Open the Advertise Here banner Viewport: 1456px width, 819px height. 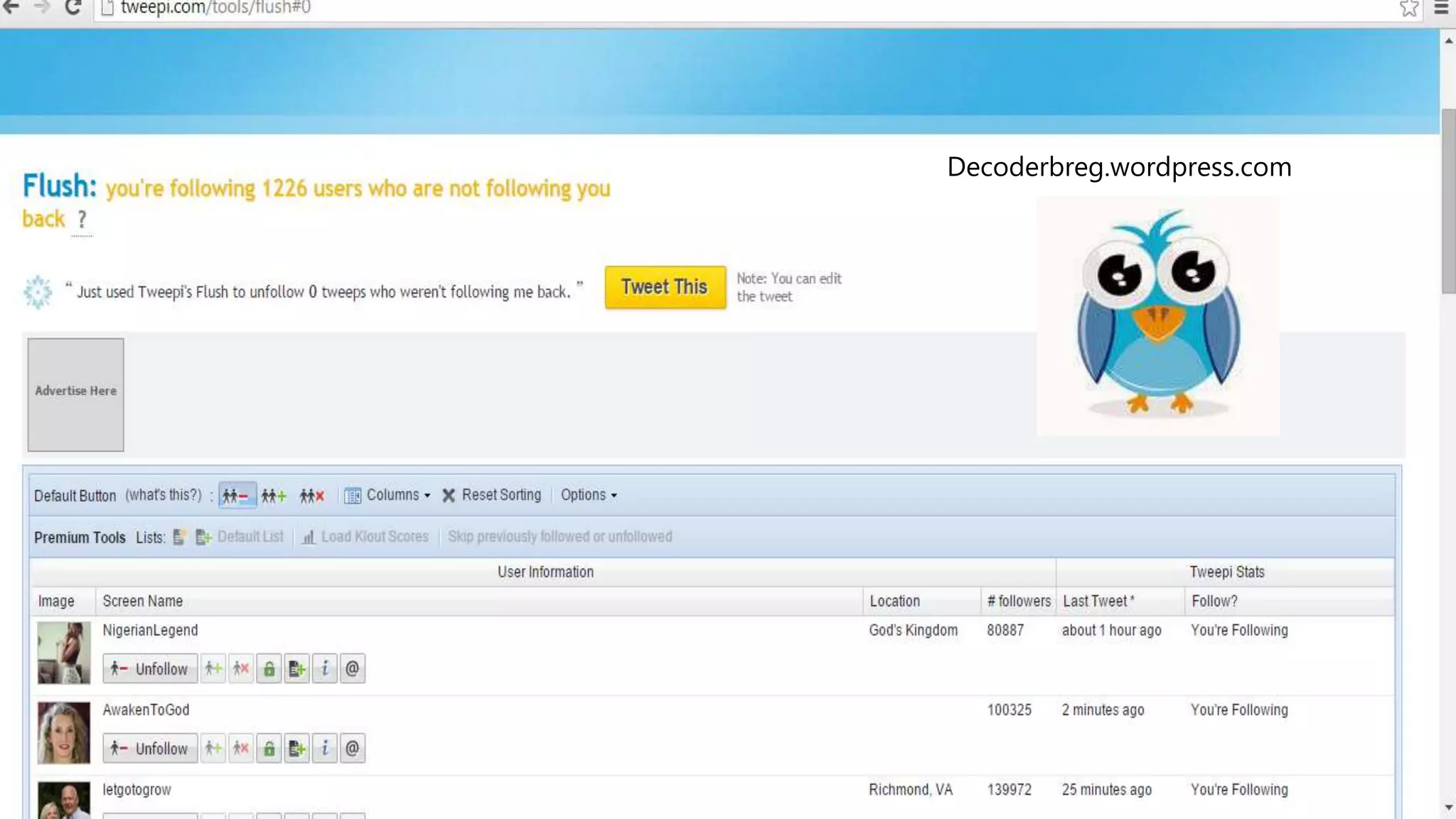click(x=75, y=395)
